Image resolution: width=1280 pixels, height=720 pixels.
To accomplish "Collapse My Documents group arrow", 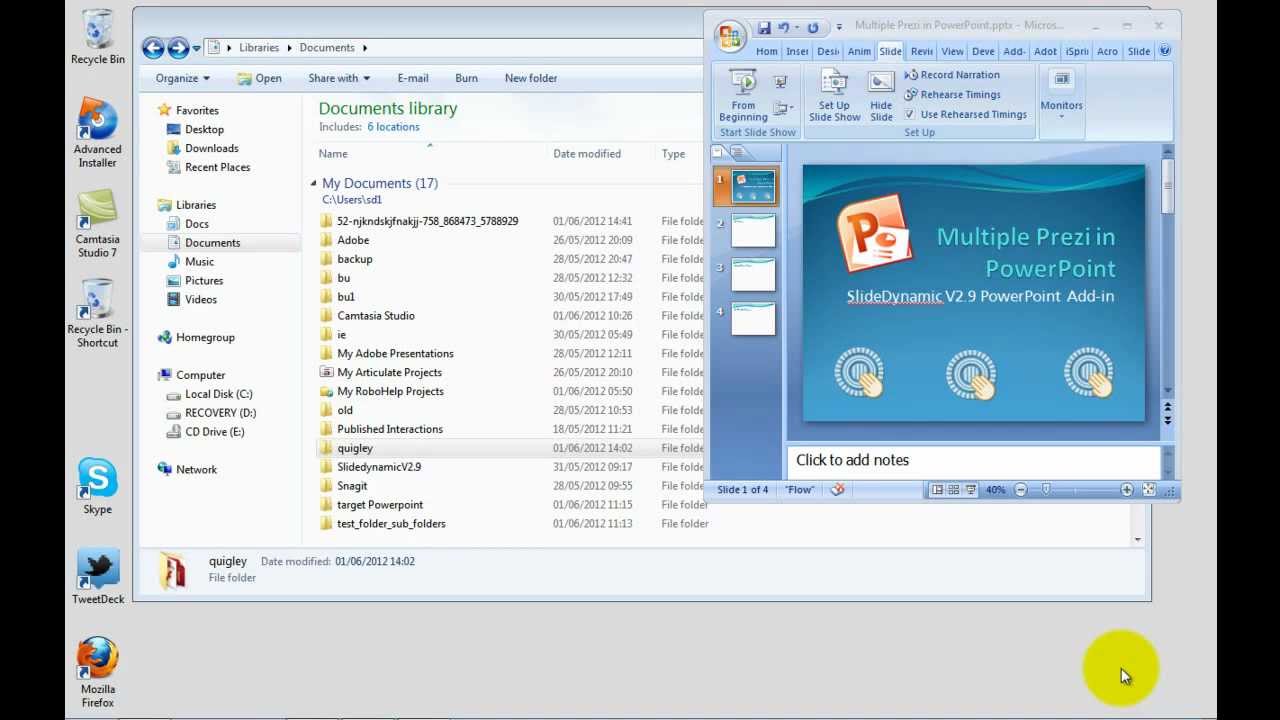I will [x=313, y=183].
